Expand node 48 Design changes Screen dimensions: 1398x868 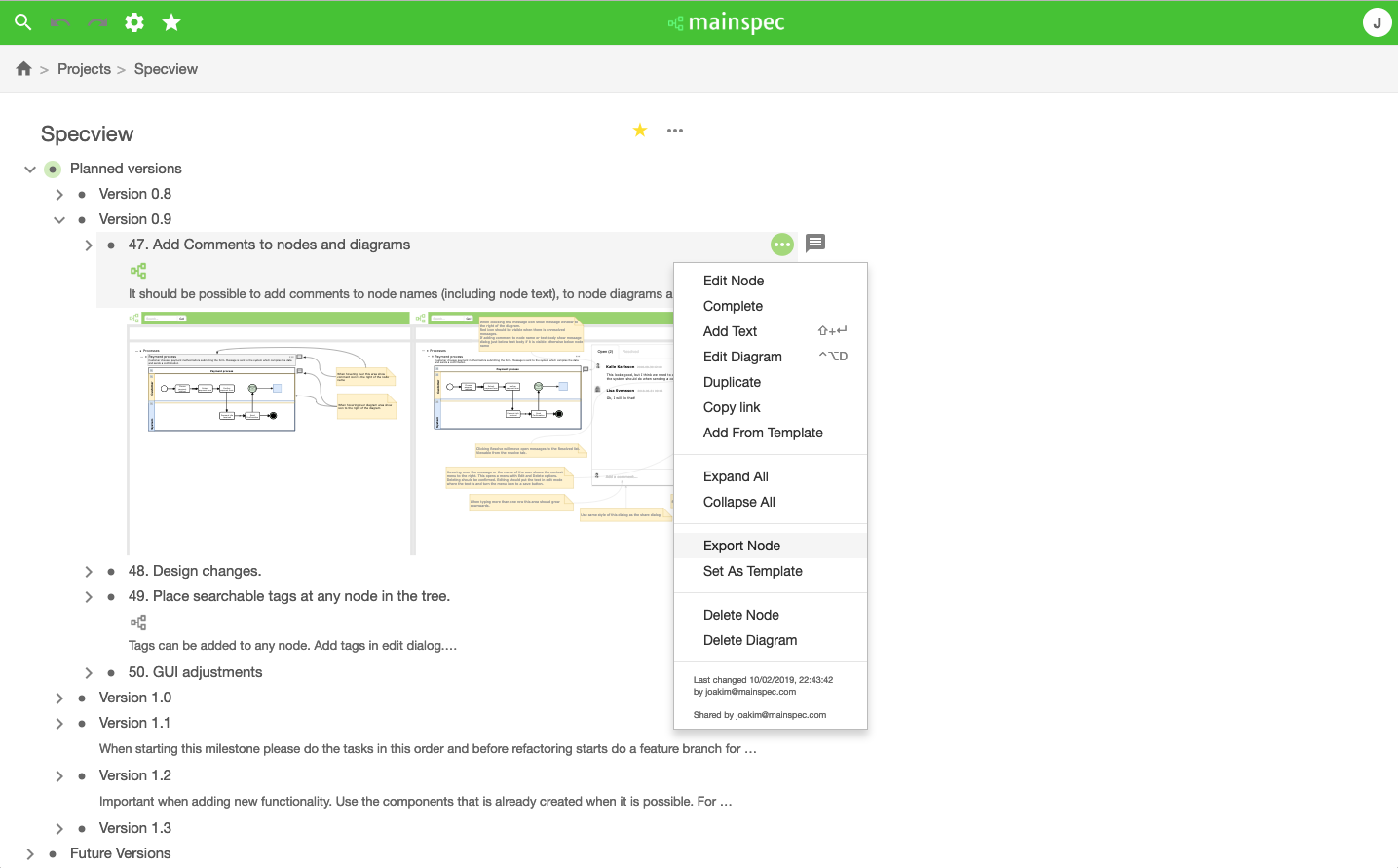(89, 572)
